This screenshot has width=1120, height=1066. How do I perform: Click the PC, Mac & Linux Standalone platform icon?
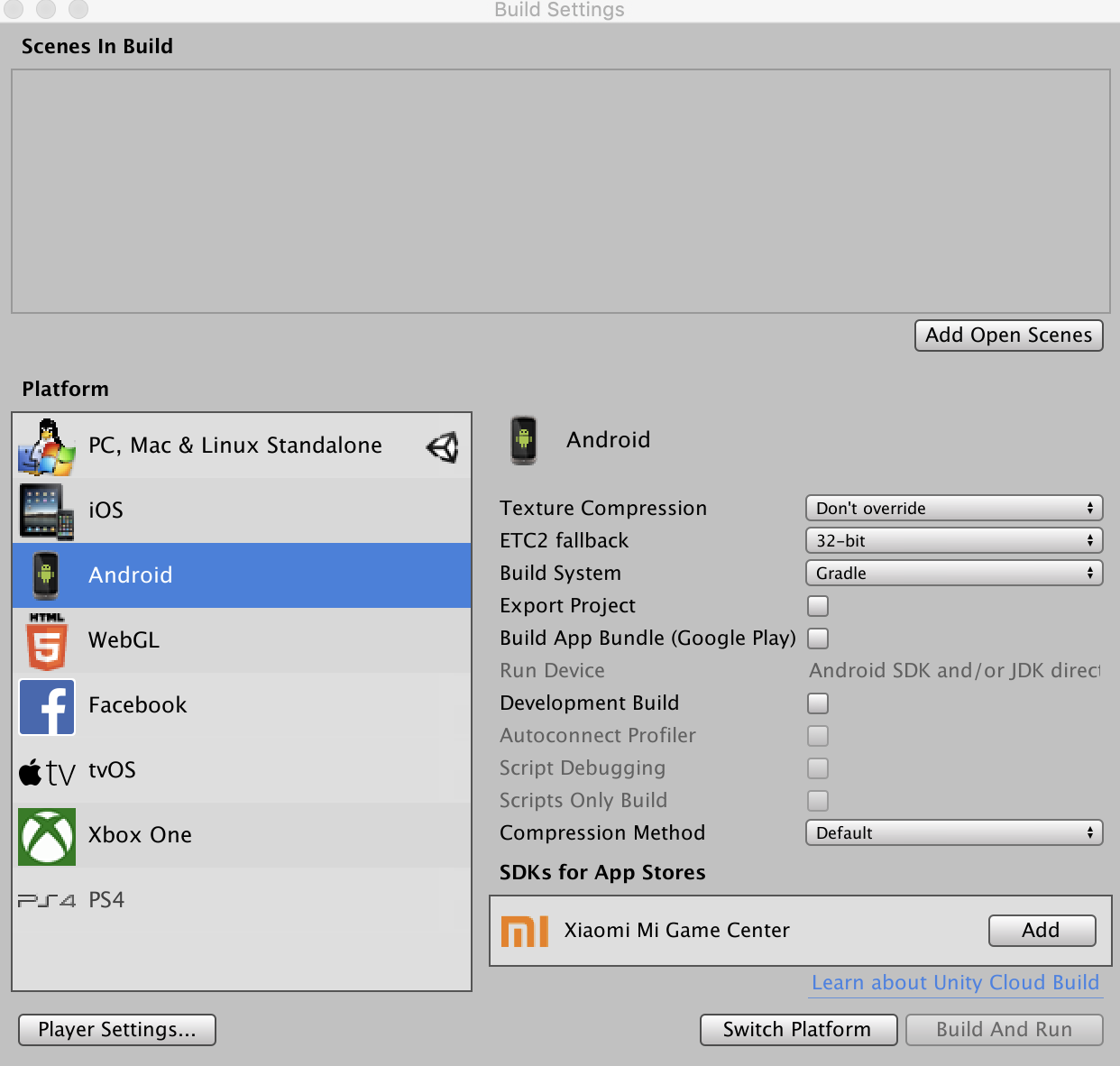point(47,446)
